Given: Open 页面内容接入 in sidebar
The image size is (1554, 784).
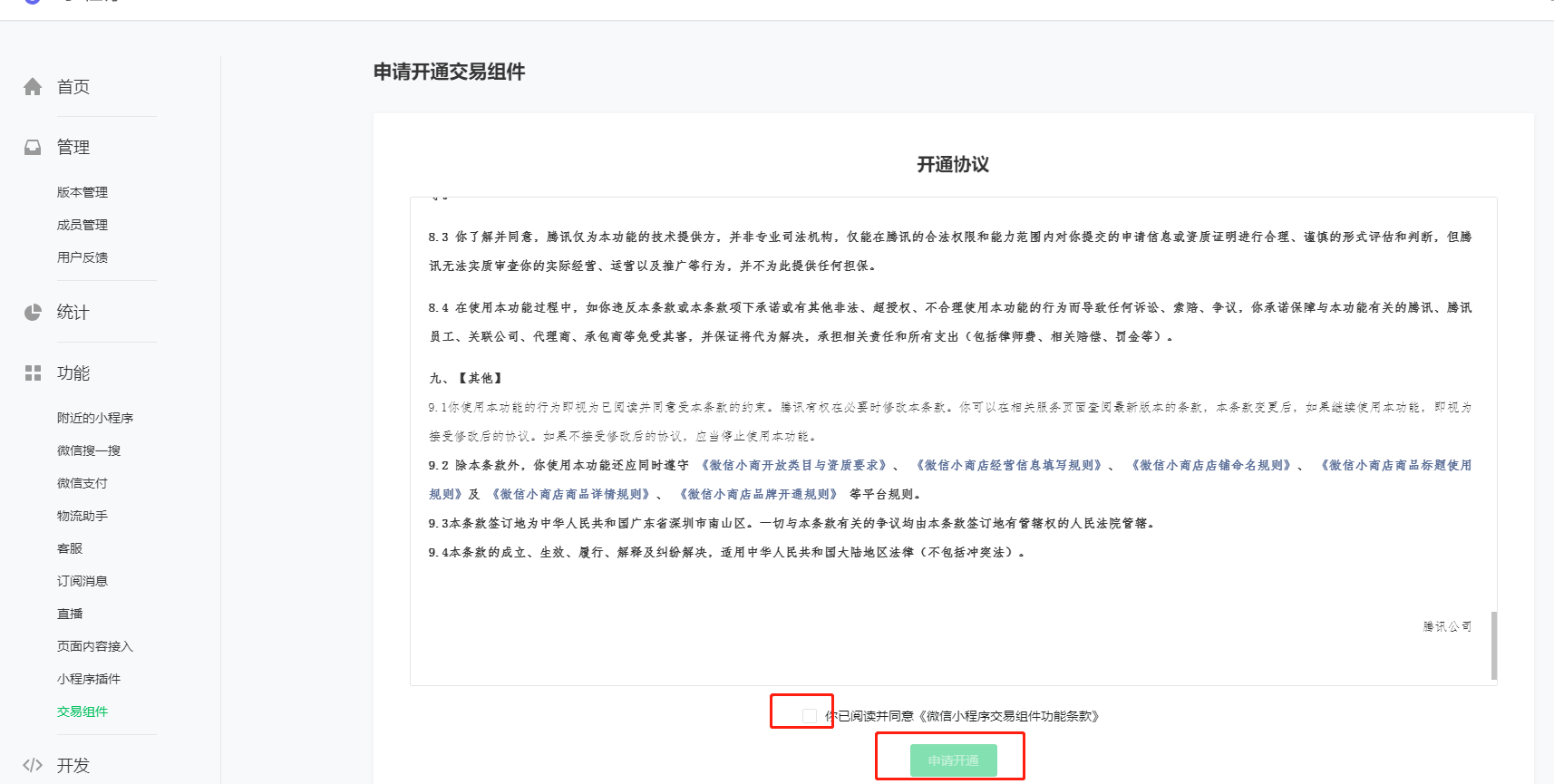Looking at the screenshot, I should [x=95, y=646].
